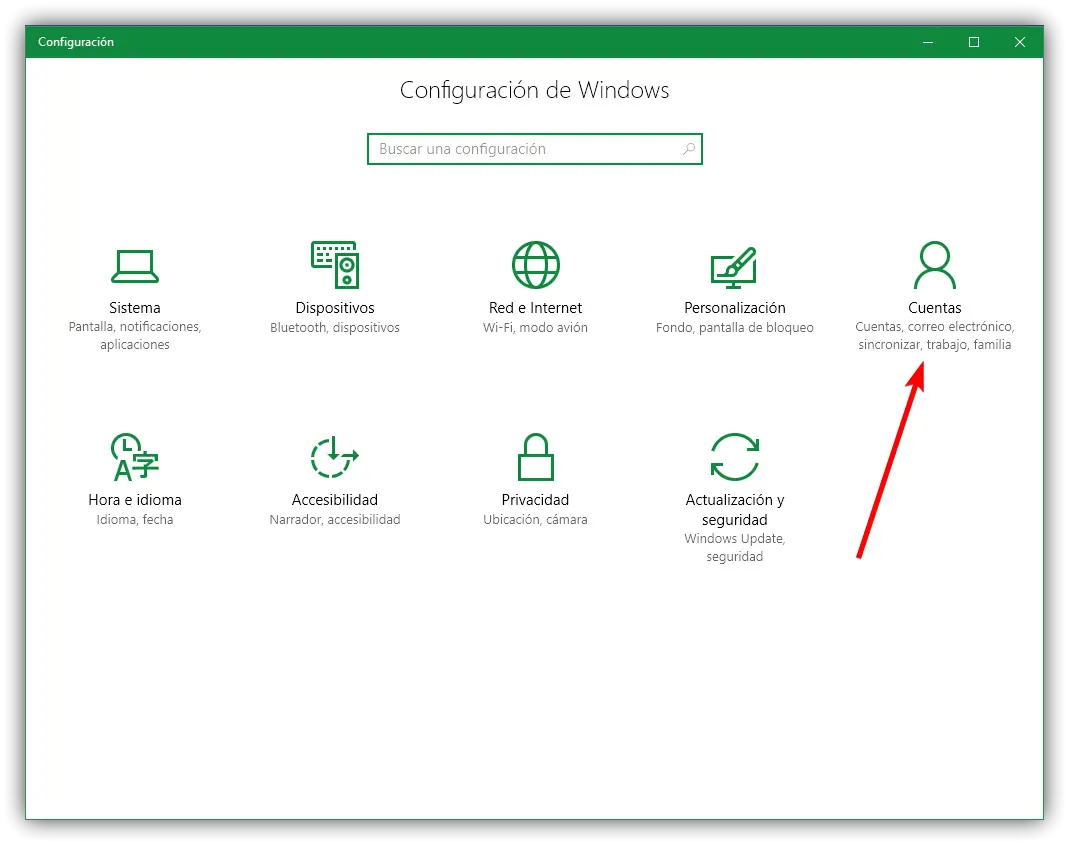Click the Accesibilidad label
Screen dimensions: 1069x845
click(335, 500)
